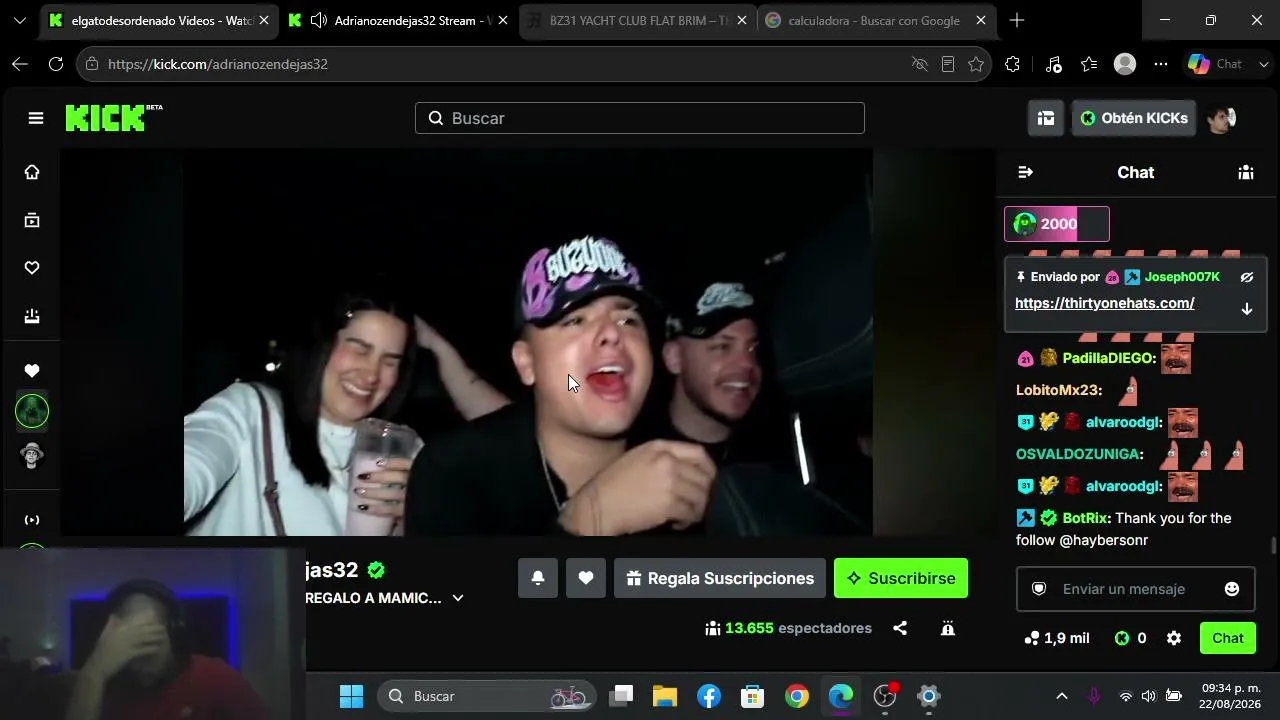1280x720 pixels.
Task: Open the Kick sidebar hamburger menu
Action: click(x=36, y=118)
